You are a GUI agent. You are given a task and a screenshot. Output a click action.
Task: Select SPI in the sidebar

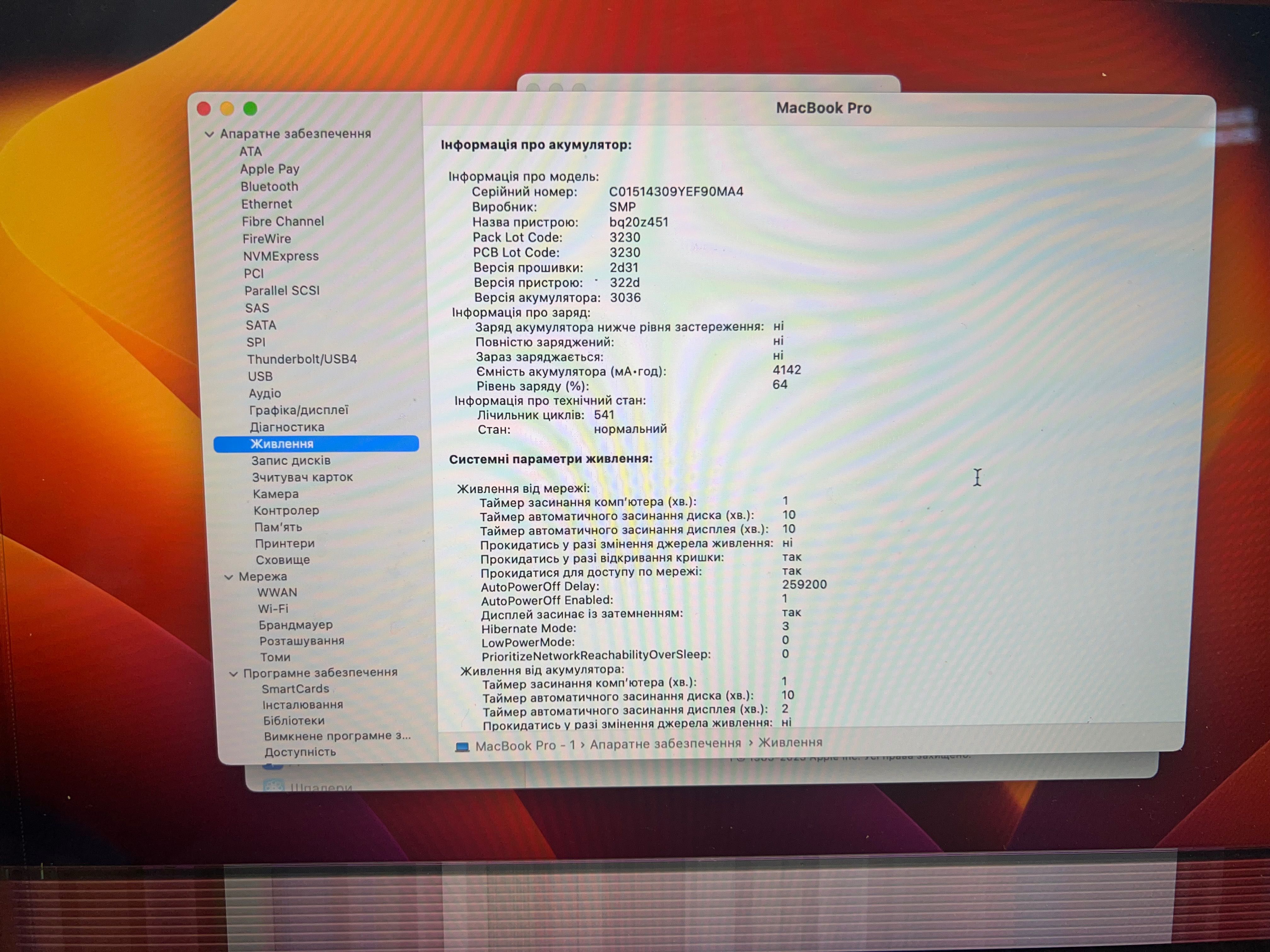coord(256,343)
